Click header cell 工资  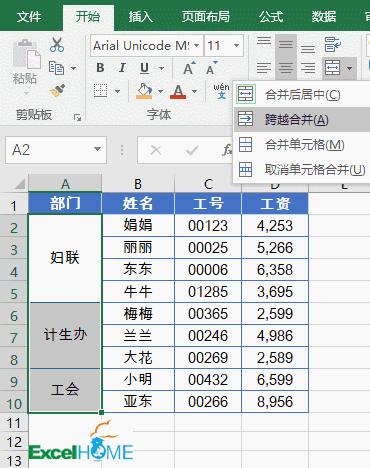tap(275, 203)
